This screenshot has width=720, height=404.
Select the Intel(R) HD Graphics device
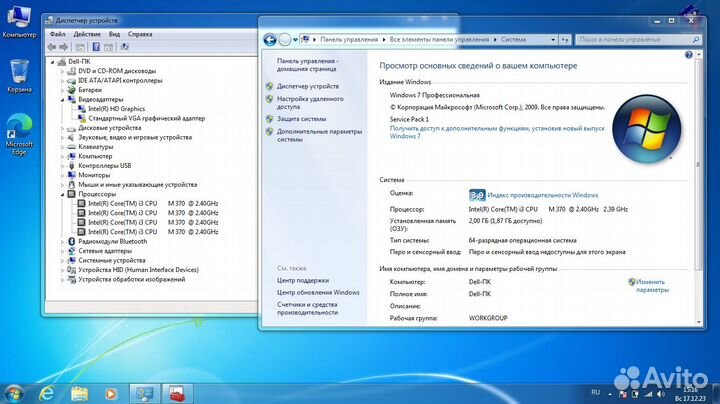click(x=117, y=109)
